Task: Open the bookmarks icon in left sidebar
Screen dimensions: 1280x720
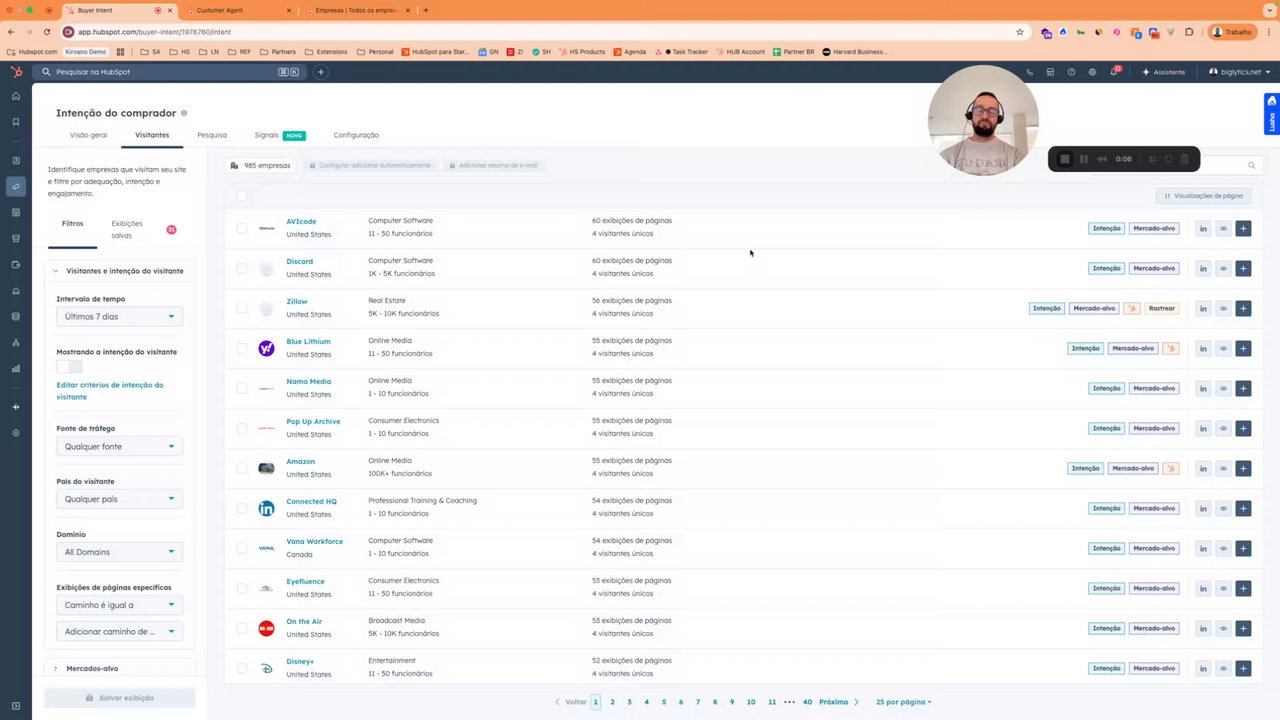Action: coord(15,122)
